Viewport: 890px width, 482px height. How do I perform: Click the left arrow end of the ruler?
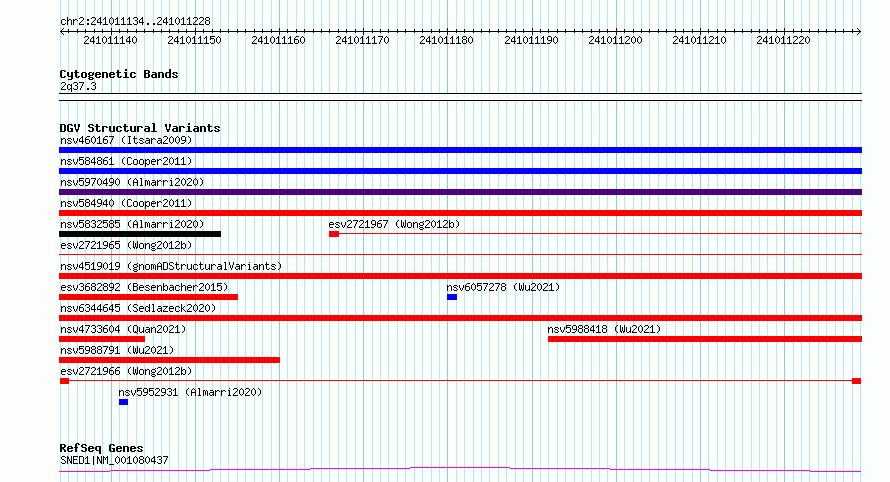pyautogui.click(x=62, y=32)
